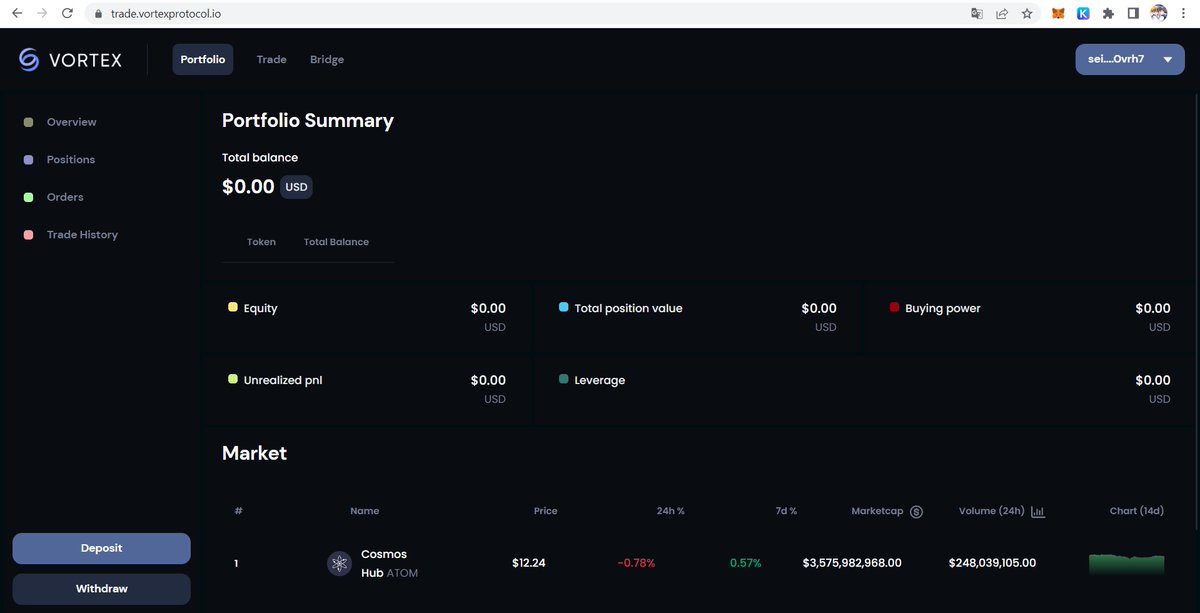Open Keplr wallet extension icon
1200x613 pixels.
(1083, 14)
